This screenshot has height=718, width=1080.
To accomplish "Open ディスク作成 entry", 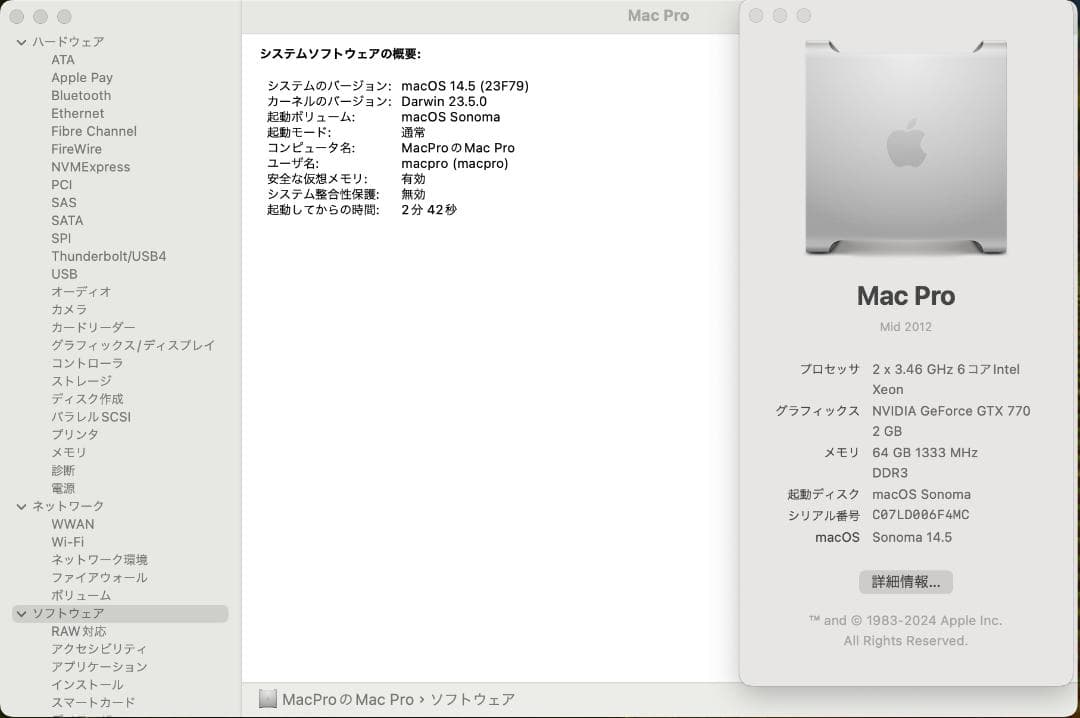I will pyautogui.click(x=87, y=400).
